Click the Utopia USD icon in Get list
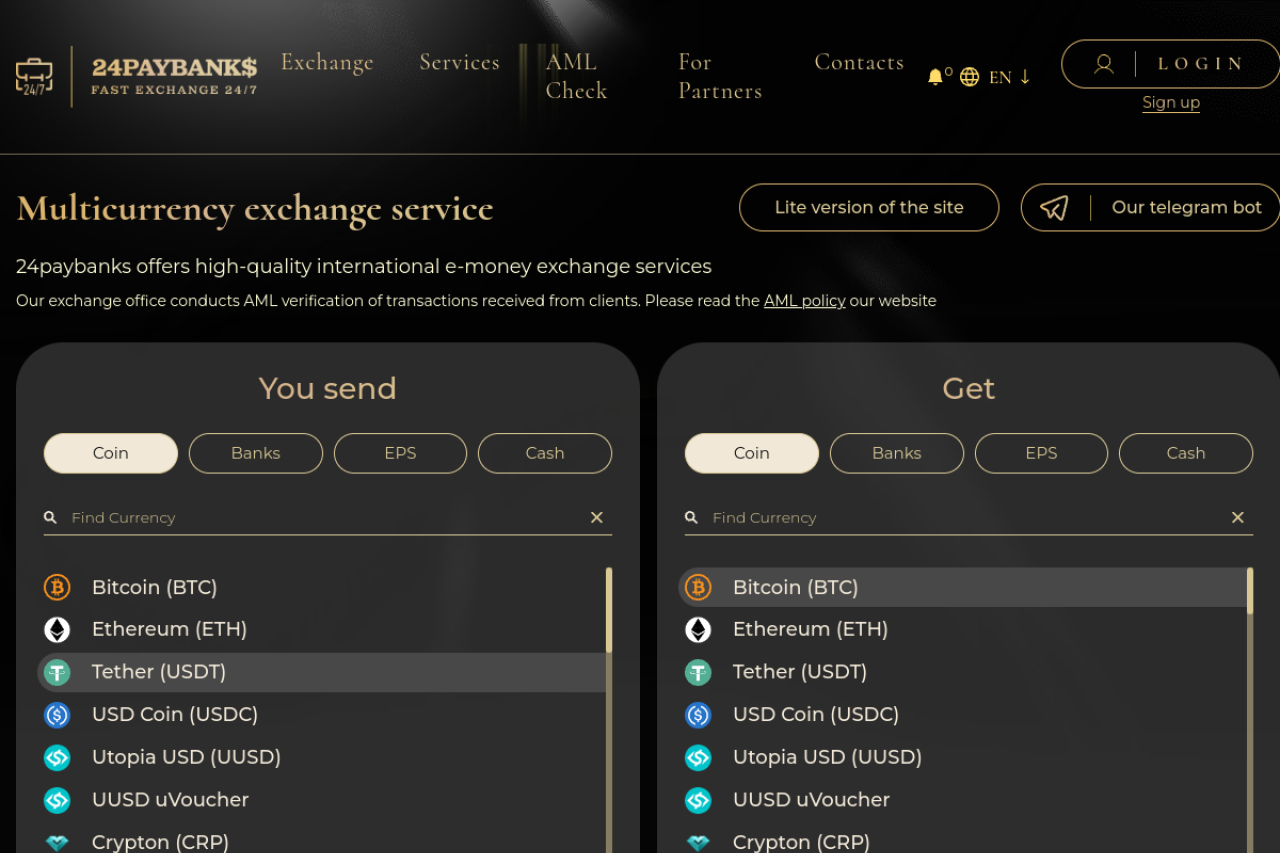Image resolution: width=1280 pixels, height=853 pixels. coord(698,757)
